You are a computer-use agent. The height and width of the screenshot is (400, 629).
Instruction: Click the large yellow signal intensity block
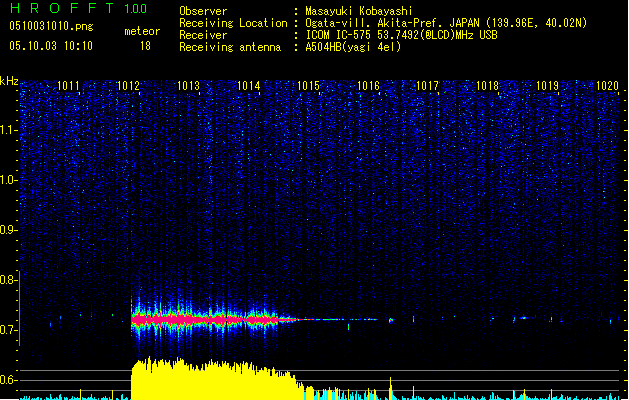click(x=215, y=379)
